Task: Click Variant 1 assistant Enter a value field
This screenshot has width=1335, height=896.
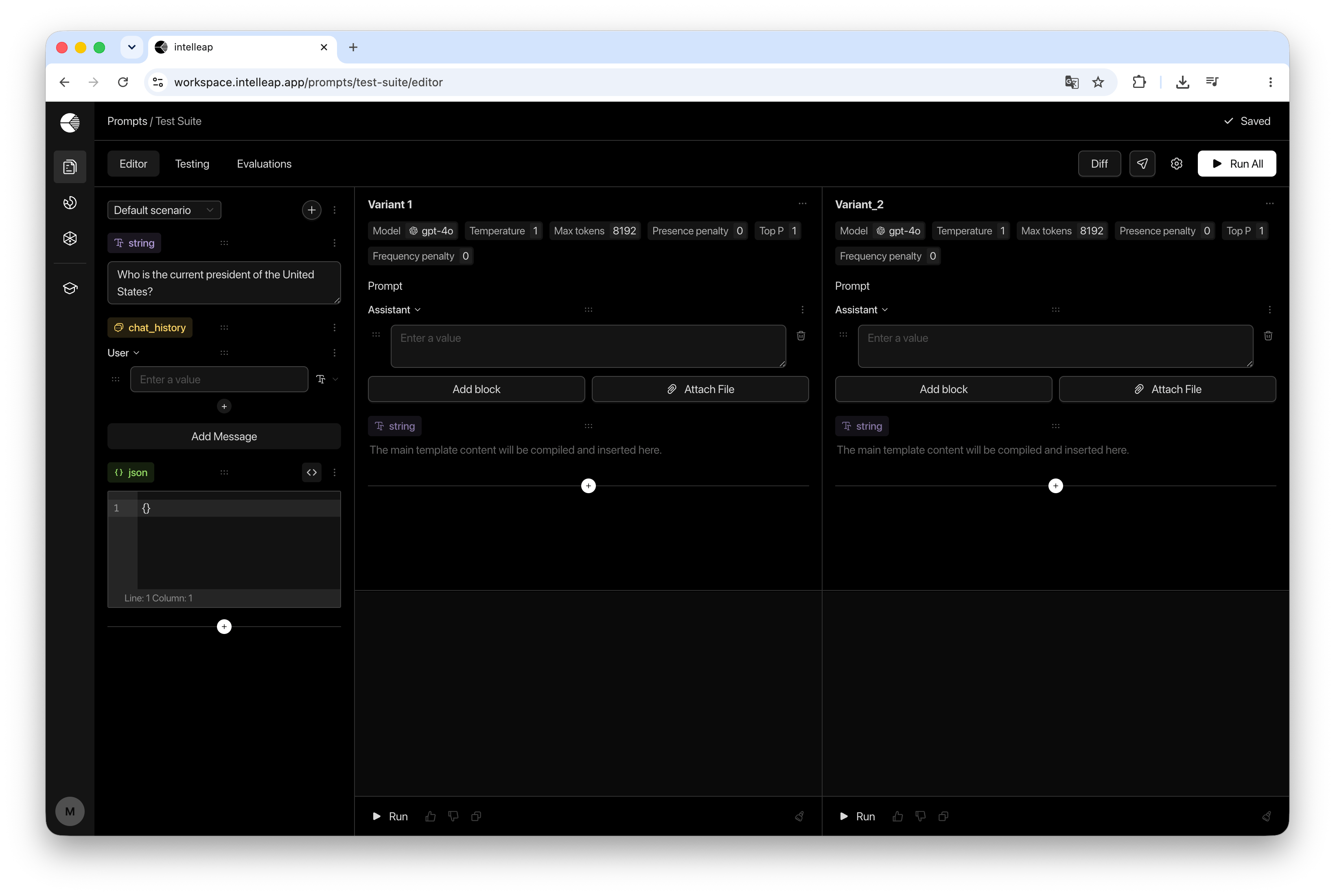Action: pos(588,346)
